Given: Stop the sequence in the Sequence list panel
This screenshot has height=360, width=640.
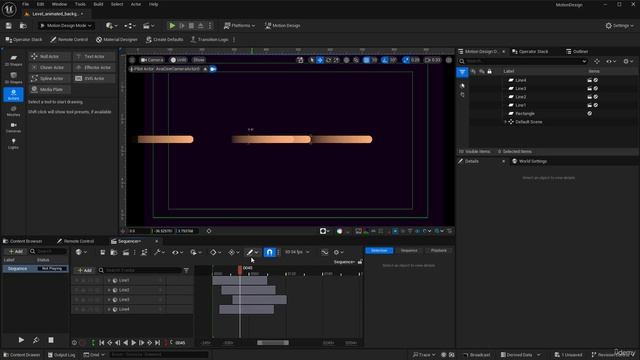Looking at the screenshot, I should pos(51,340).
